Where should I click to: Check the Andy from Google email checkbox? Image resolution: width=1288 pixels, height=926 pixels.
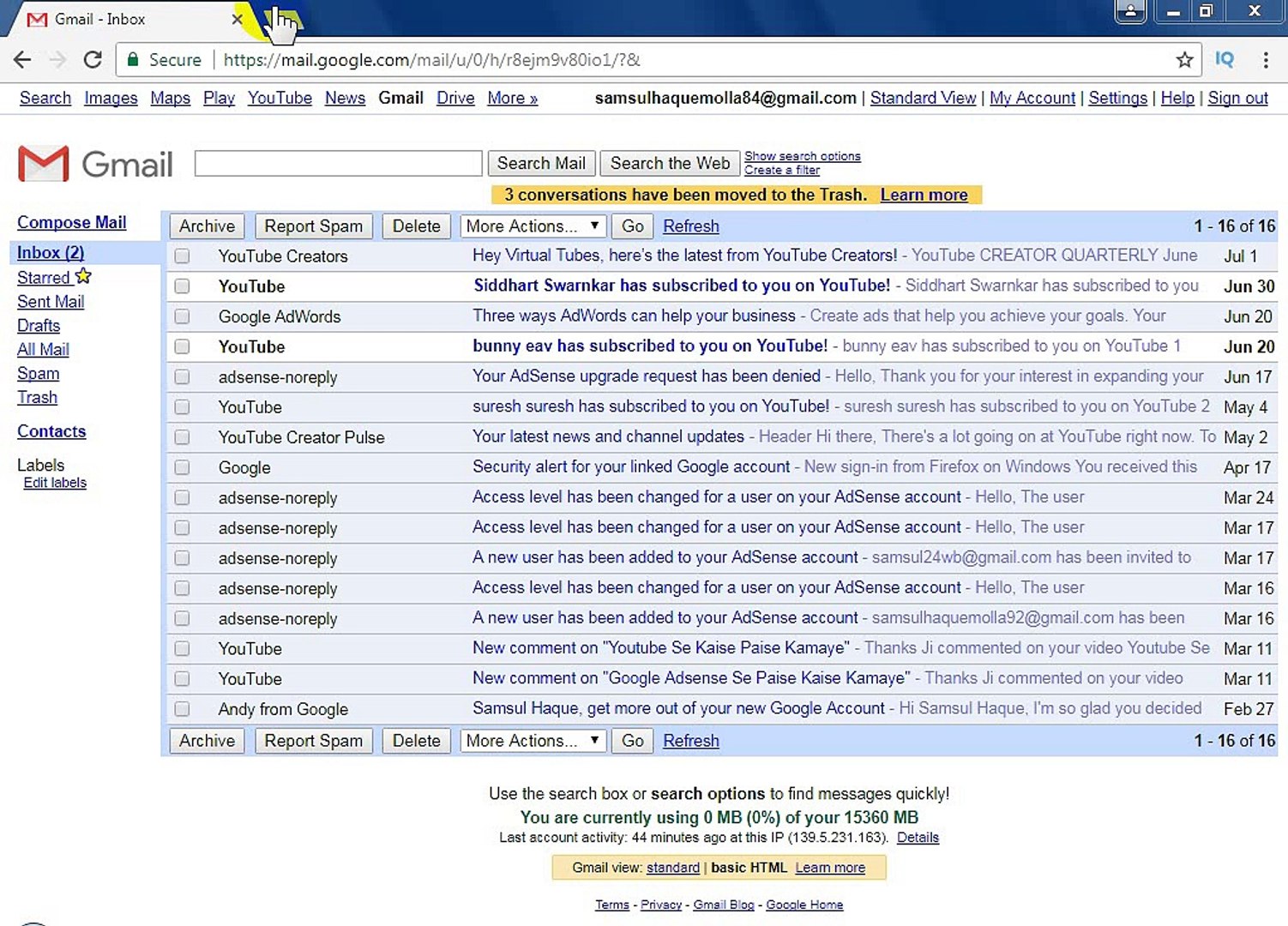(x=182, y=709)
